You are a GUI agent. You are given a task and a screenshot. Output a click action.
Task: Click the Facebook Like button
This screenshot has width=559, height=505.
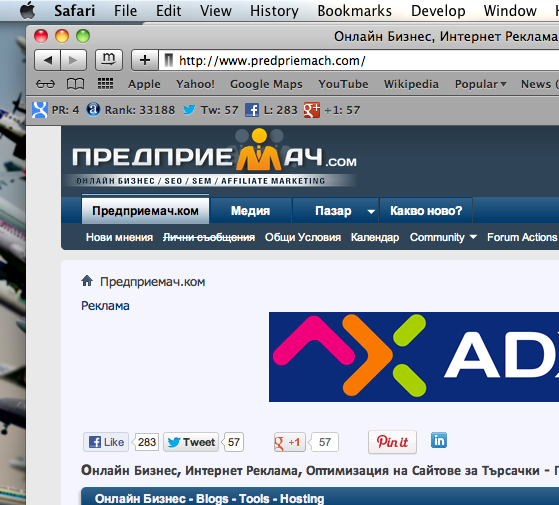(x=106, y=442)
